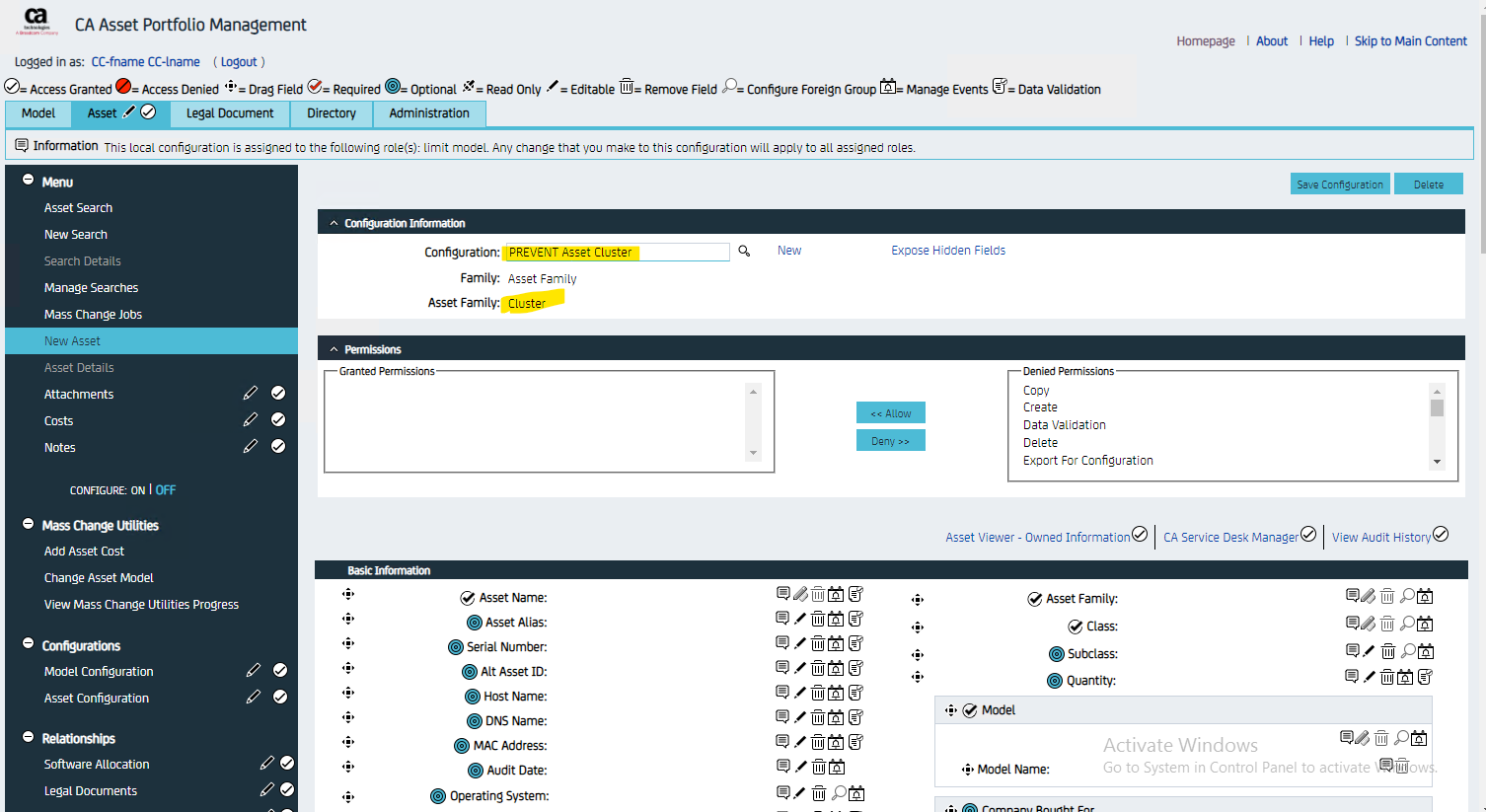
Task: Toggle access checkmark for Model Configuration
Action: click(x=280, y=670)
